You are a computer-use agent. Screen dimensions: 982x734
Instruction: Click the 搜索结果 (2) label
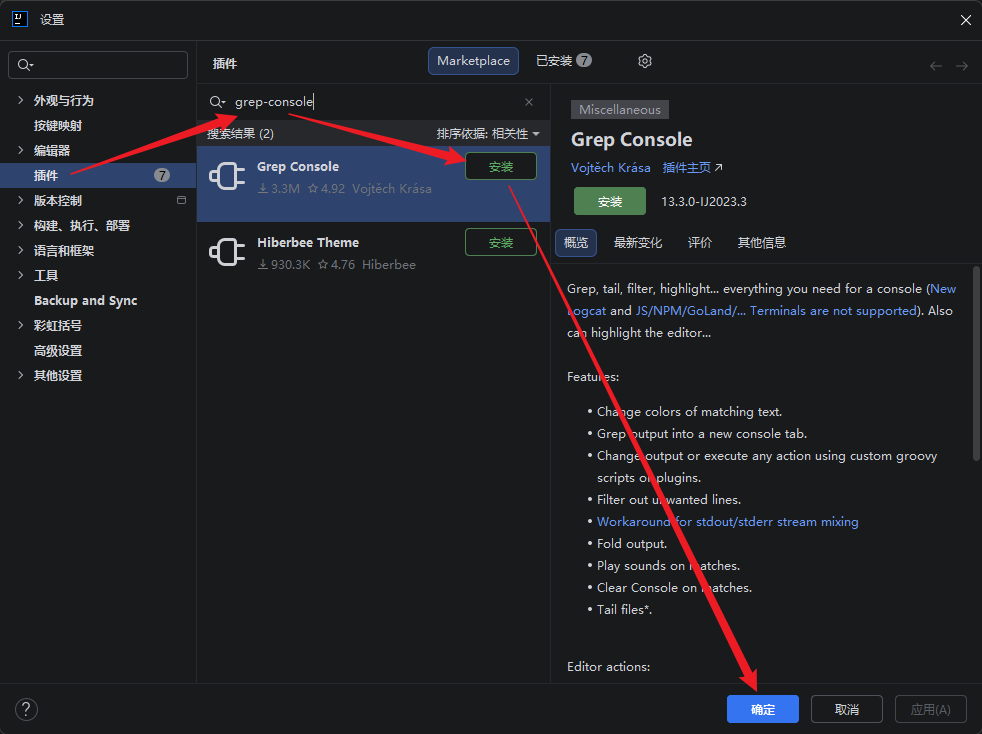click(240, 133)
